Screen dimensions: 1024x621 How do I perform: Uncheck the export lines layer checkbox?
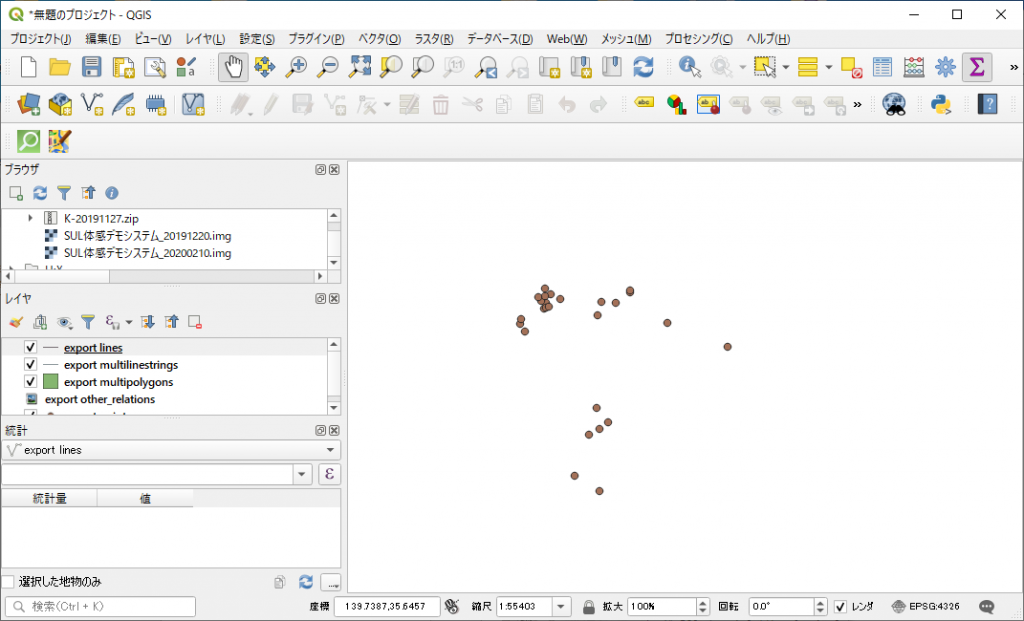tap(30, 348)
